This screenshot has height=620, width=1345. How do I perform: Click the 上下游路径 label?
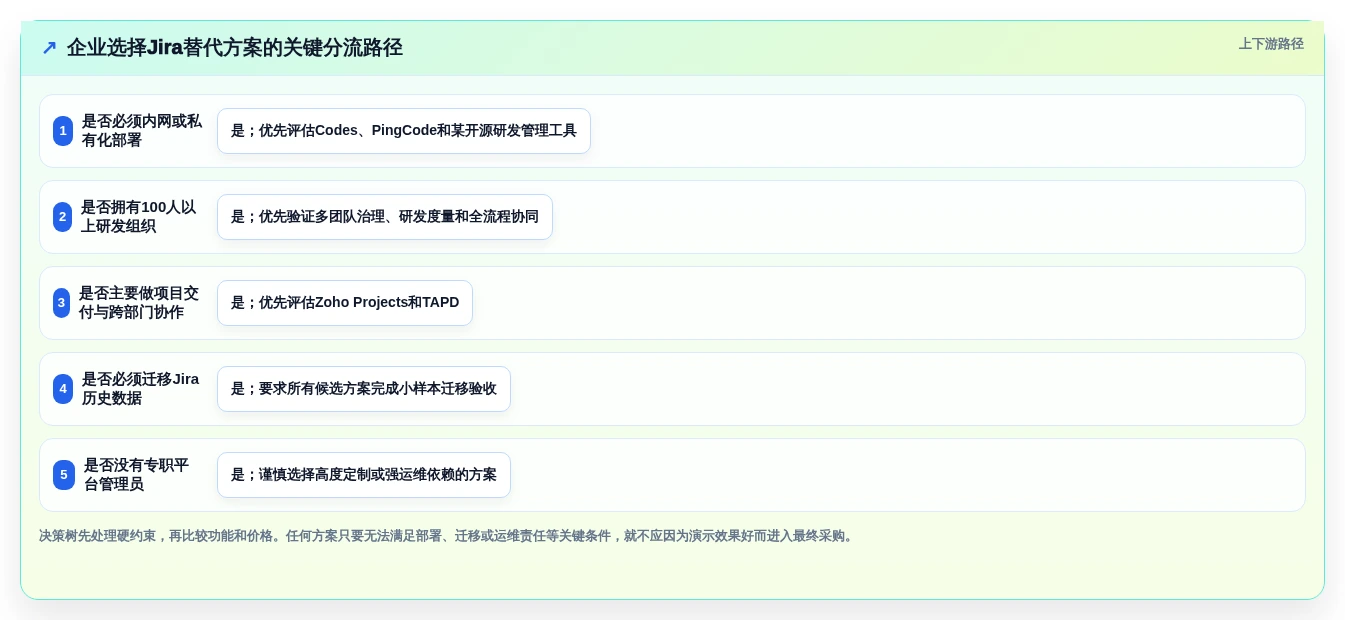(x=1271, y=44)
